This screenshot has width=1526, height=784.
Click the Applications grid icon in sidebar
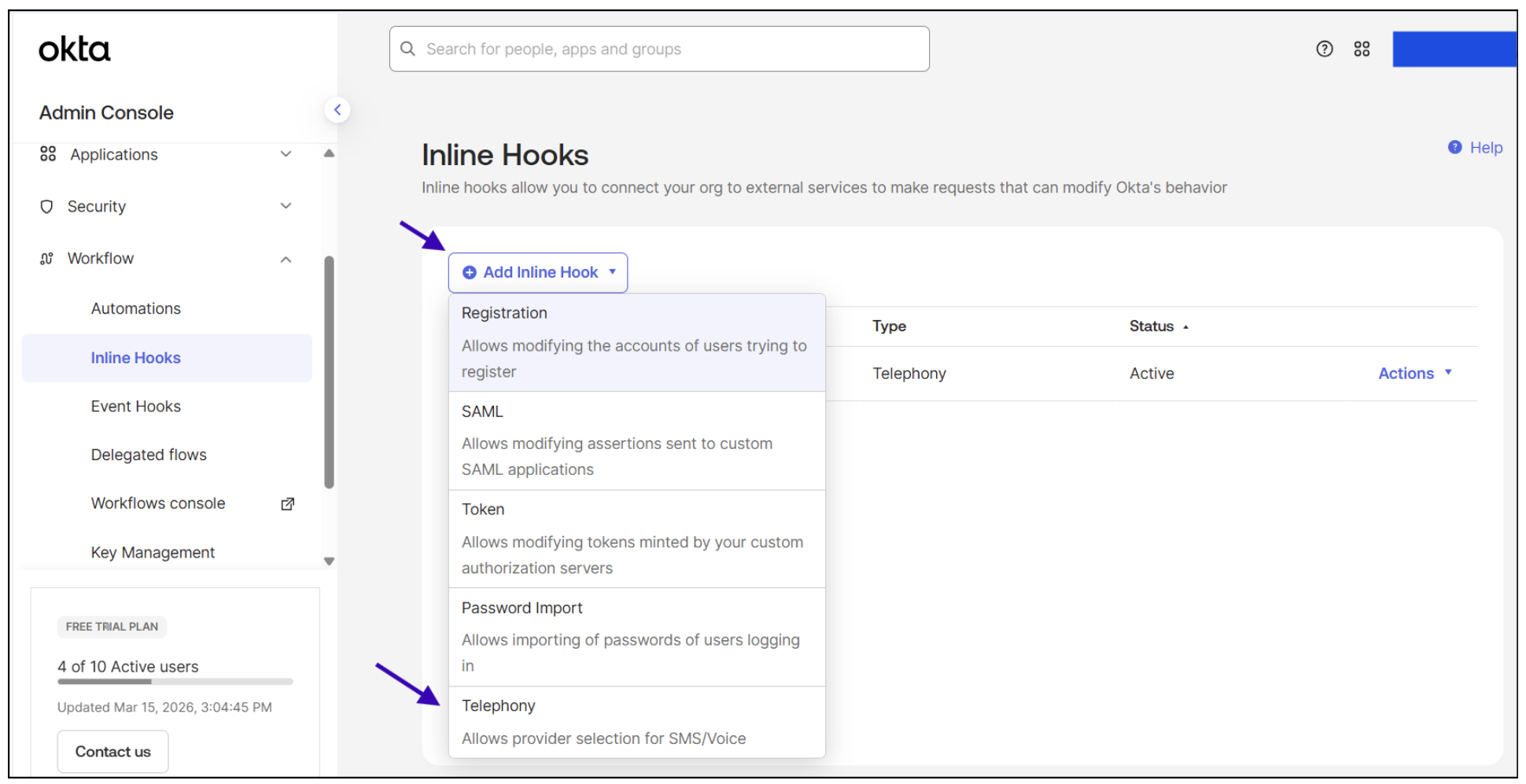48,154
